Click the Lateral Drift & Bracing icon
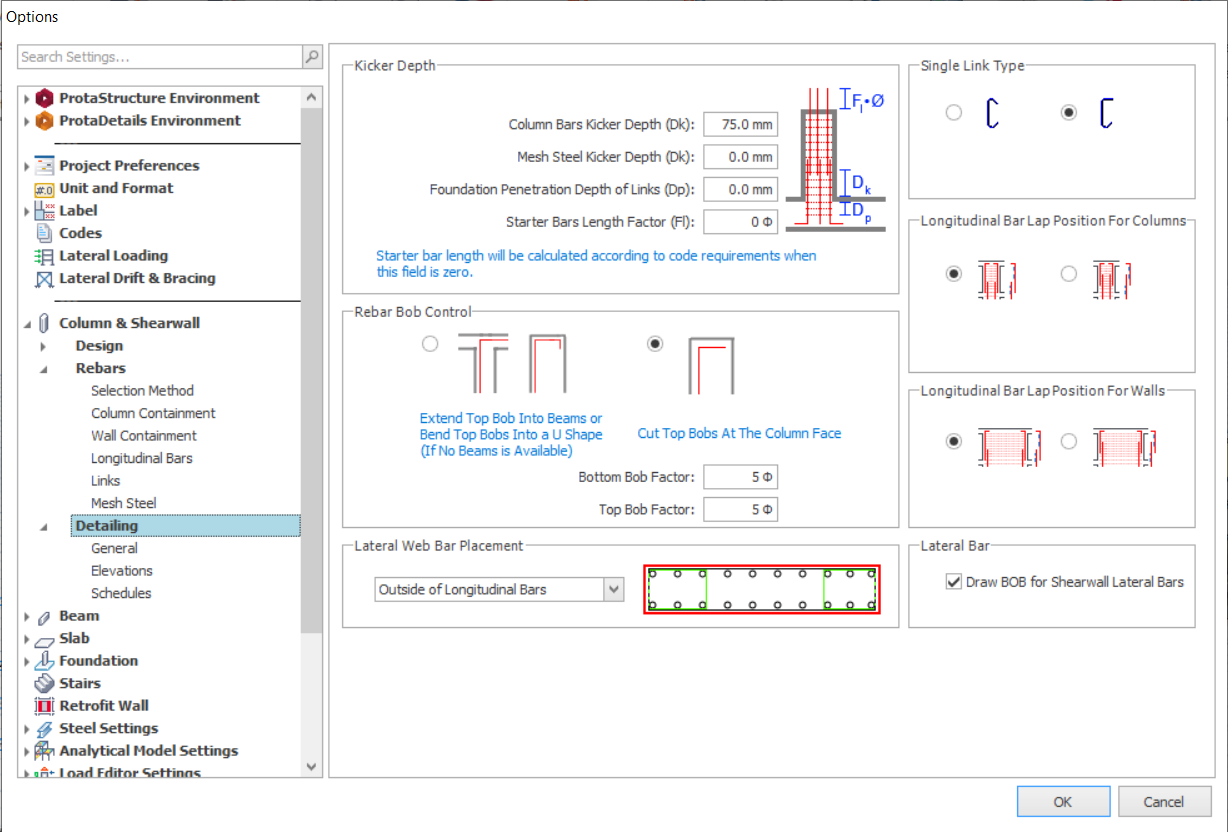This screenshot has height=832, width=1228. pos(44,279)
